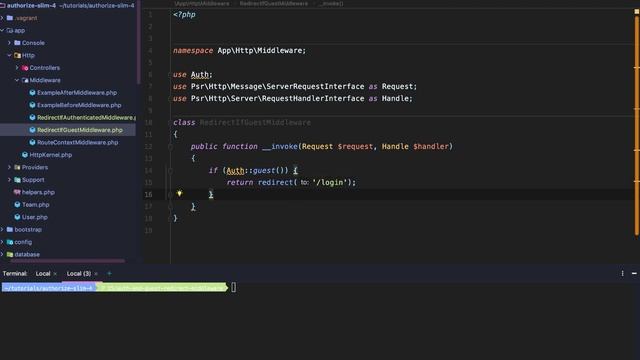The image size is (640, 360).
Task: Expand the database folder
Action: click(x=2, y=254)
